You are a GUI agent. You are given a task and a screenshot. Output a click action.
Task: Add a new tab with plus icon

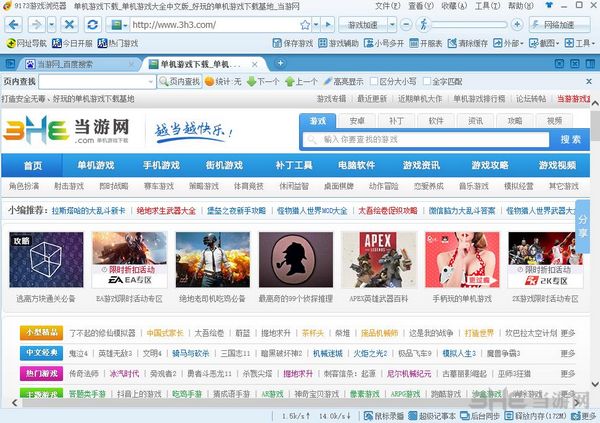(280, 63)
